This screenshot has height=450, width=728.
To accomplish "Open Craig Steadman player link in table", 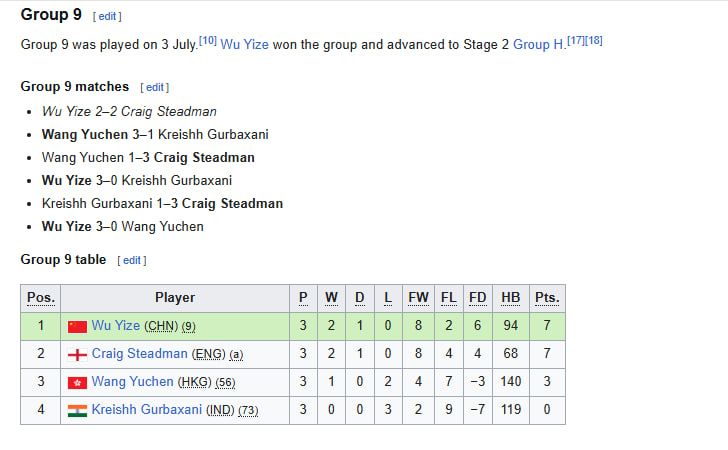I will point(139,354).
